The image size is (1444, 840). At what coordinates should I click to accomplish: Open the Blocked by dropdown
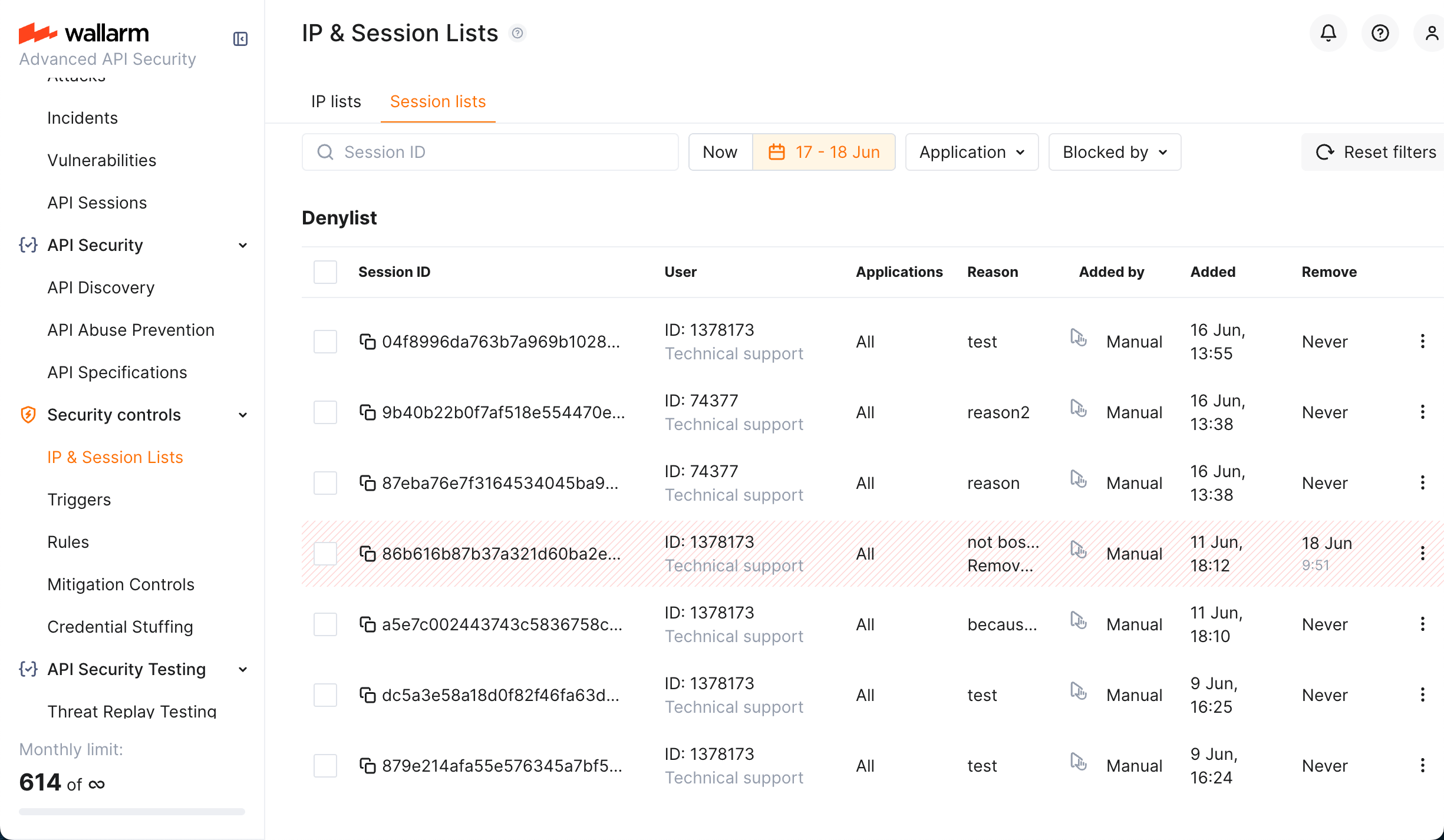click(x=1114, y=151)
